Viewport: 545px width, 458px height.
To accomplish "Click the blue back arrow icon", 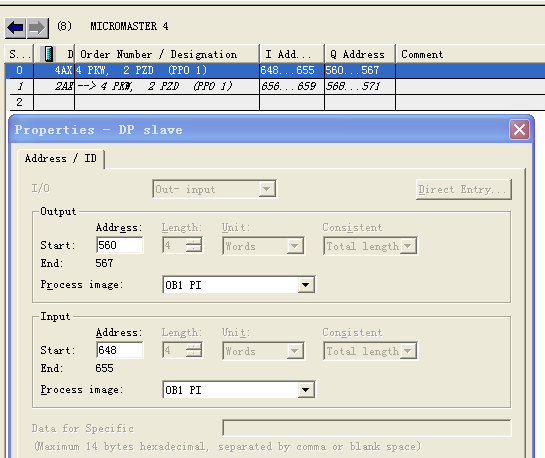I will click(15, 27).
